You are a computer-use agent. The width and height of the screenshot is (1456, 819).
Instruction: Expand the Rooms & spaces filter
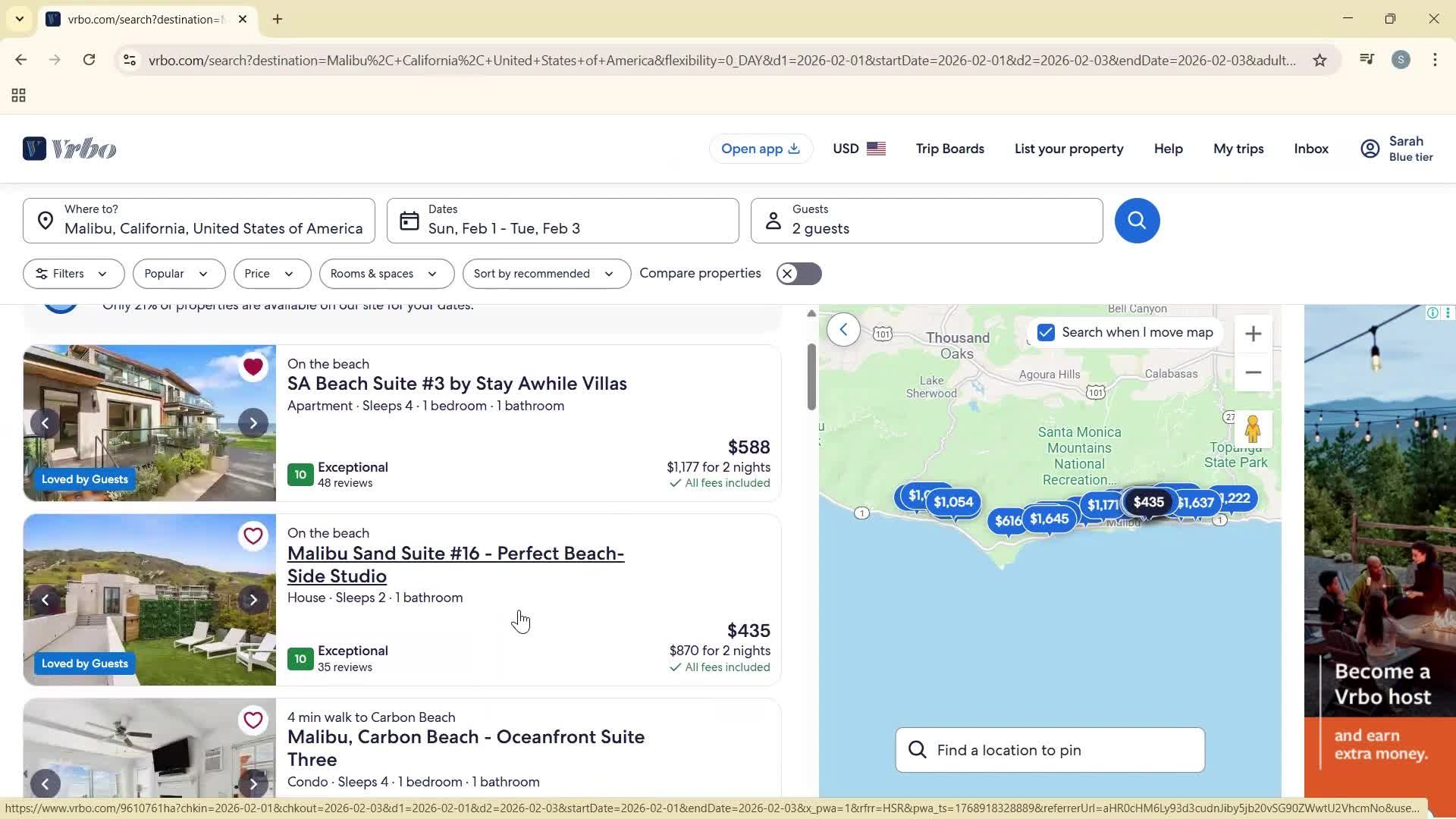click(386, 273)
